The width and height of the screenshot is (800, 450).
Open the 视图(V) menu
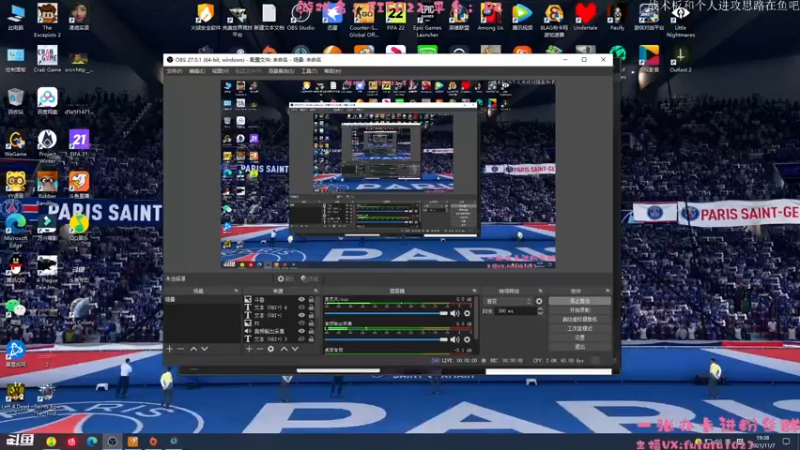[x=220, y=71]
